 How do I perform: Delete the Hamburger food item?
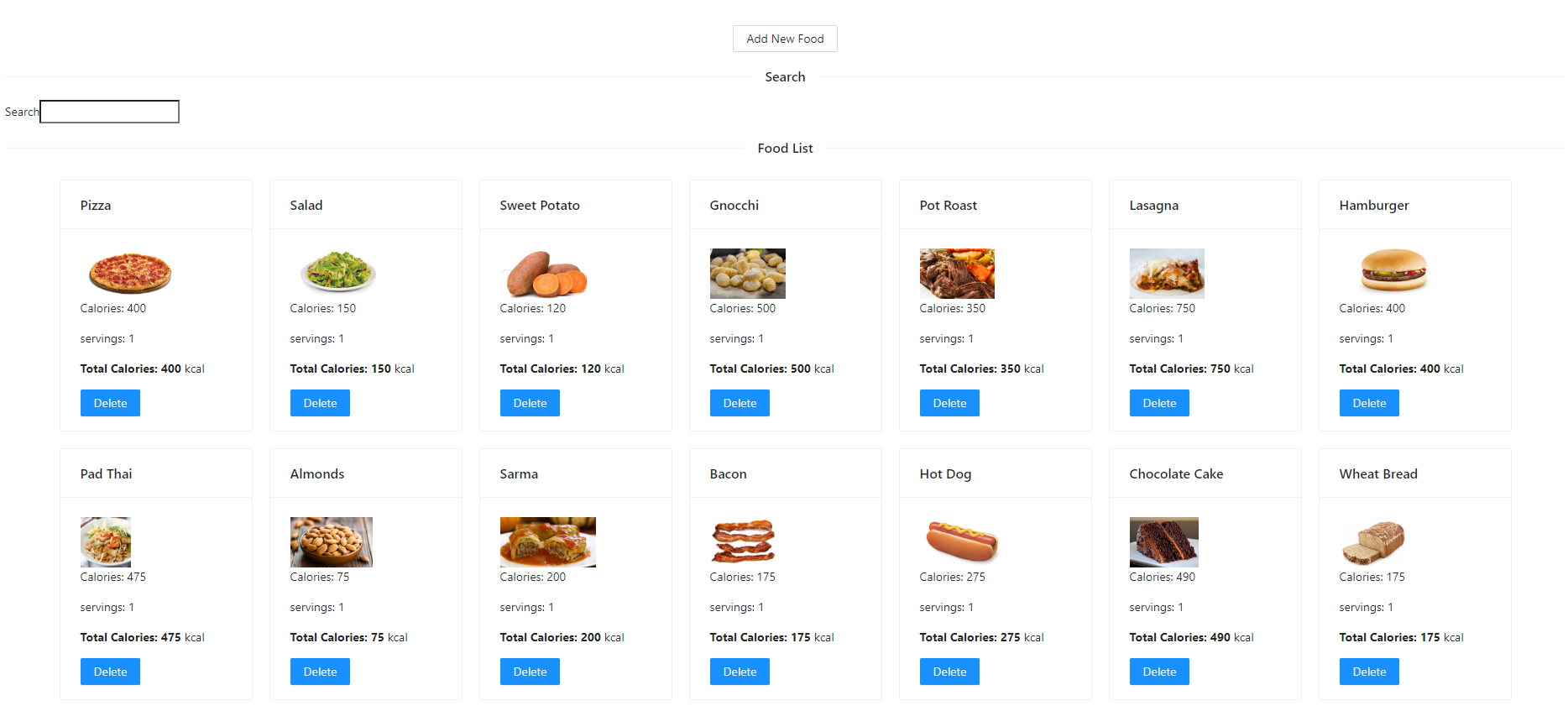[1369, 402]
